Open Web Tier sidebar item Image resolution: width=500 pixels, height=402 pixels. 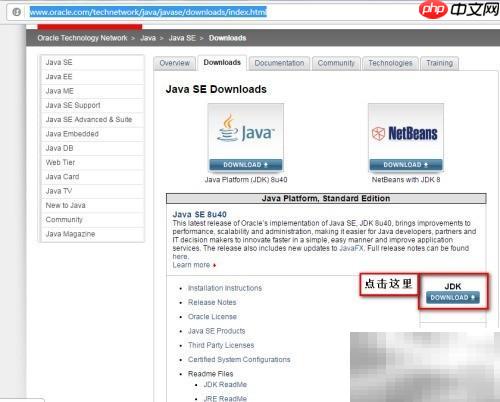pos(92,163)
